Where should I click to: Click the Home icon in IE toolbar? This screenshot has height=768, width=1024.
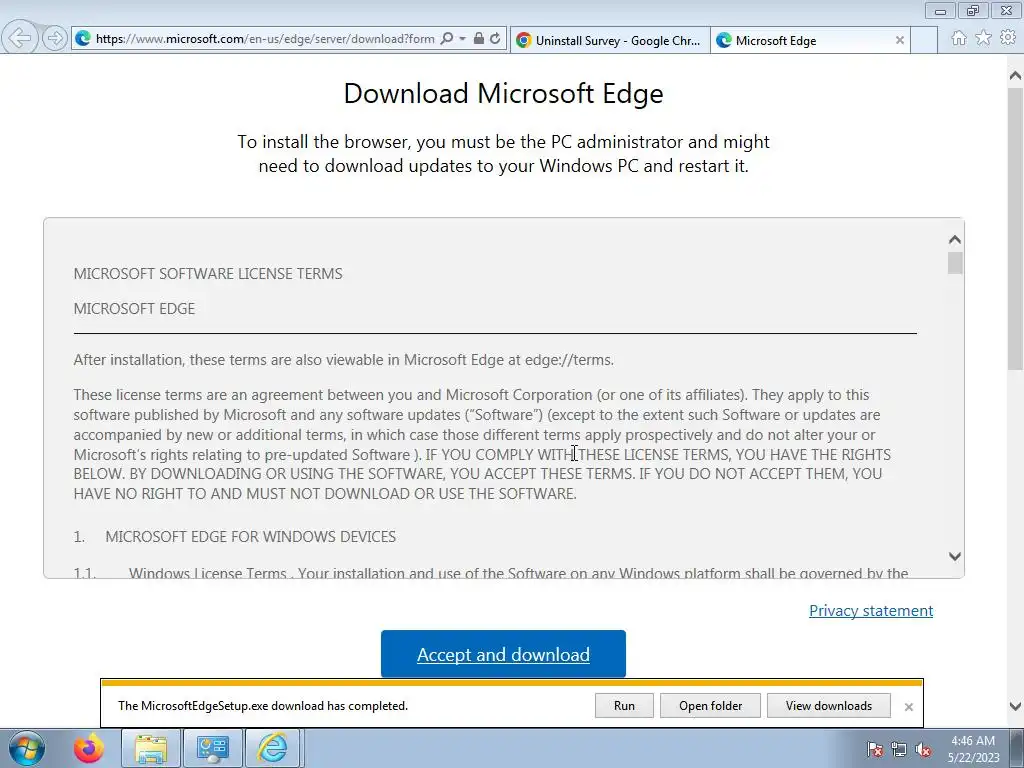click(x=959, y=38)
